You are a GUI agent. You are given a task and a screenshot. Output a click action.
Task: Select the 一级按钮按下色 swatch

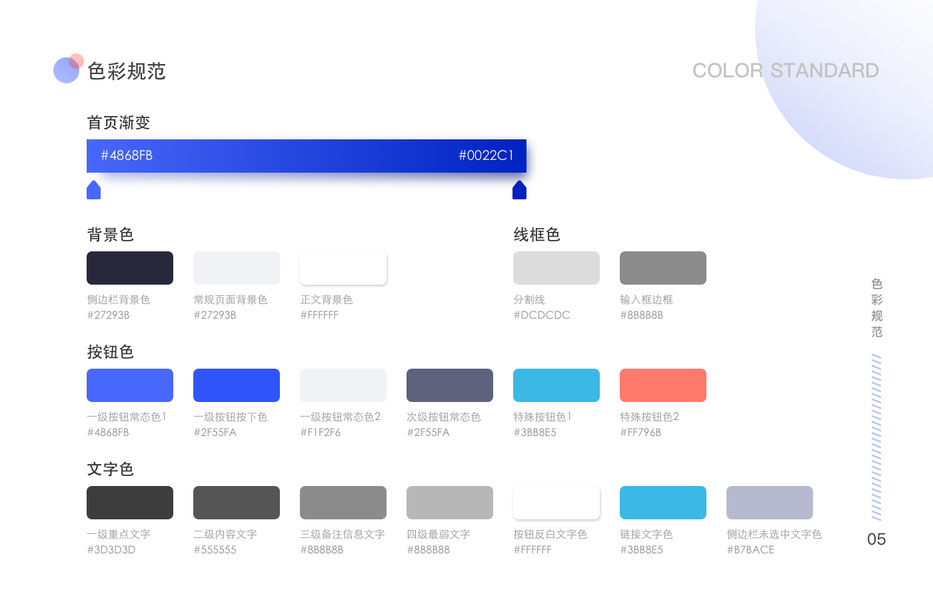tap(236, 385)
